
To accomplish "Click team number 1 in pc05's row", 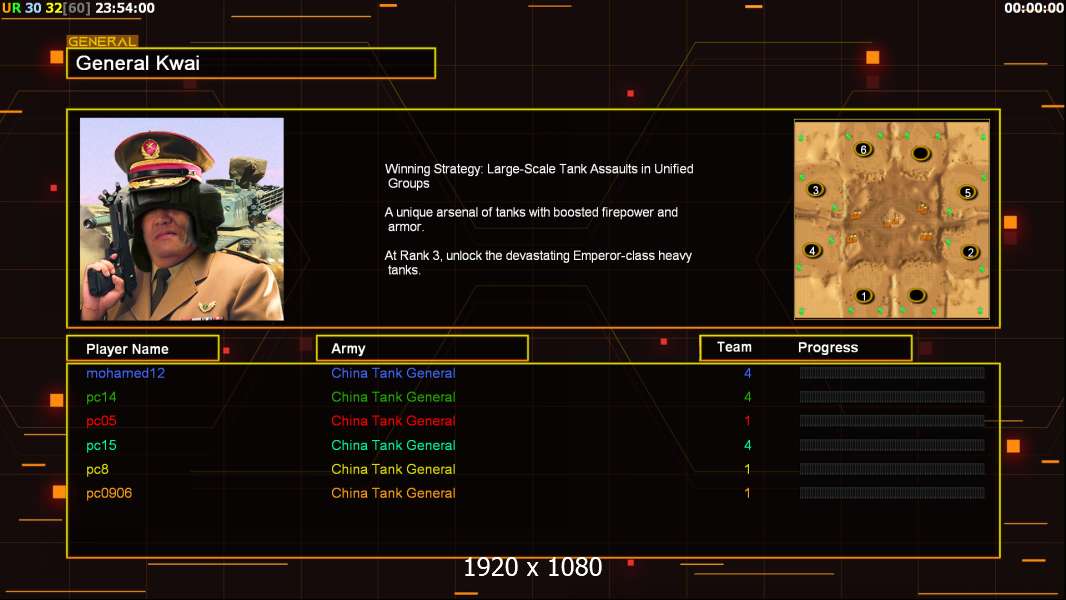I will pyautogui.click(x=747, y=421).
